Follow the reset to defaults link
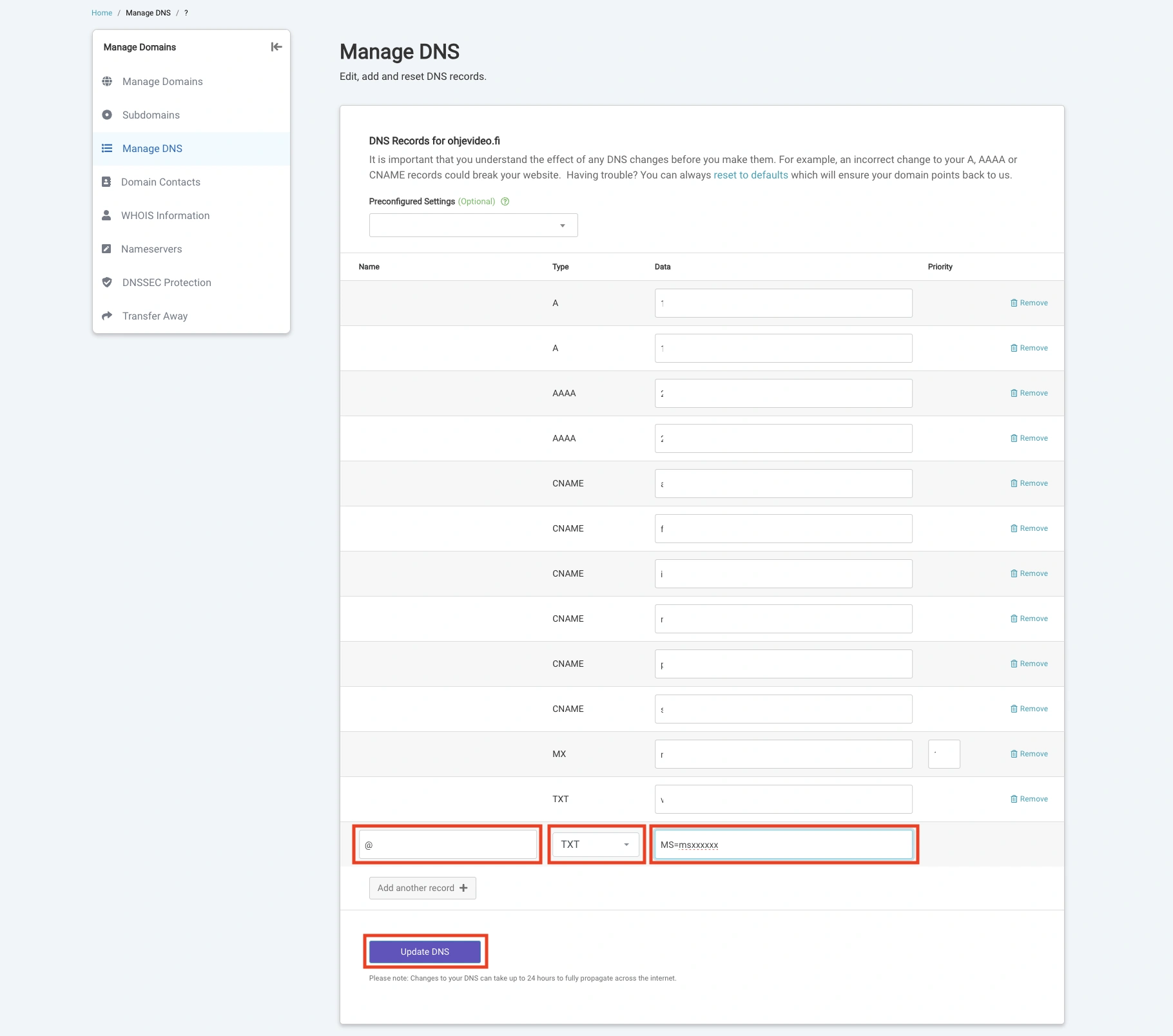The height and width of the screenshot is (1036, 1173). coord(750,175)
